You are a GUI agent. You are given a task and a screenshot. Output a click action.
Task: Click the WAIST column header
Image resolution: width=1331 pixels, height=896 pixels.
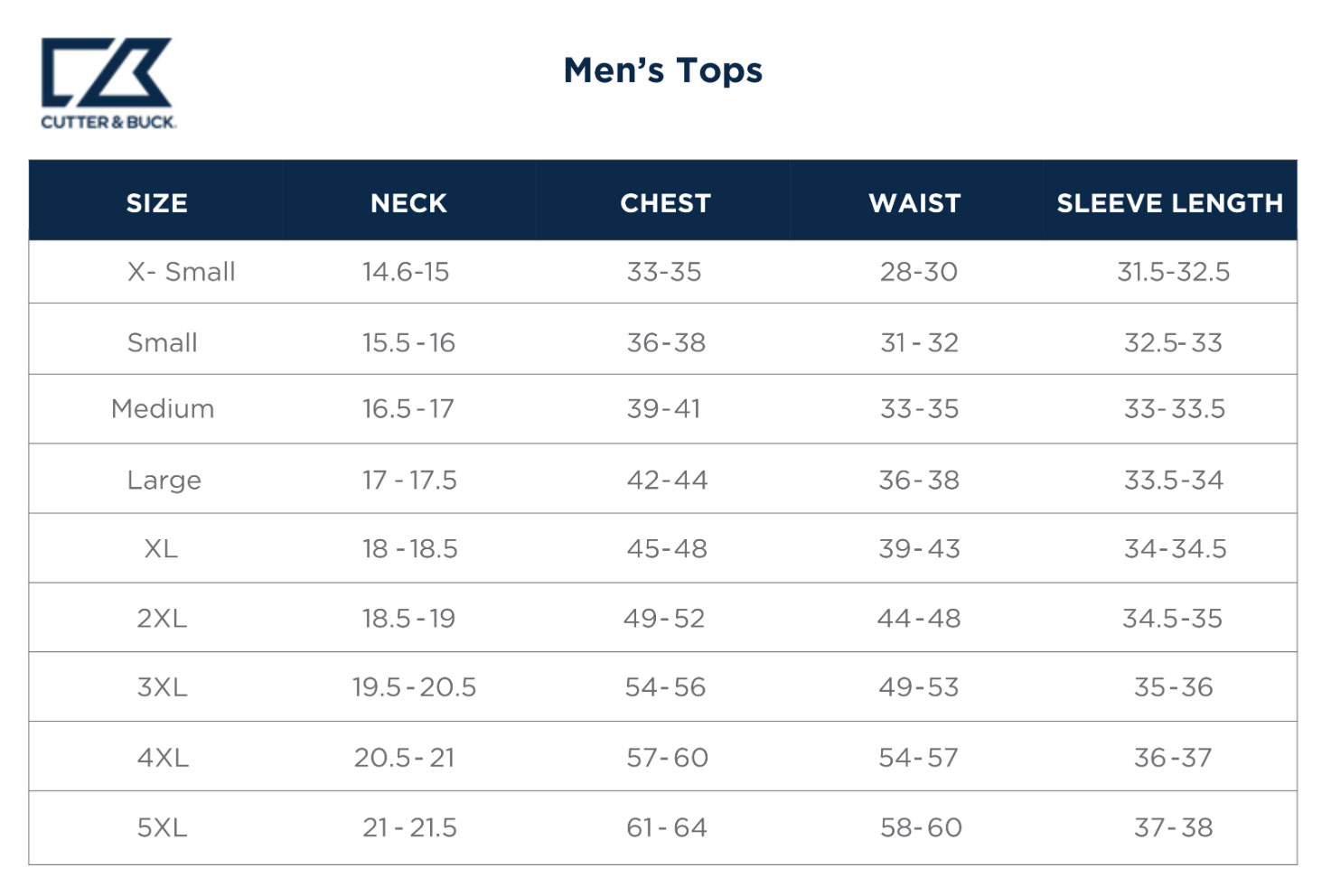point(914,203)
